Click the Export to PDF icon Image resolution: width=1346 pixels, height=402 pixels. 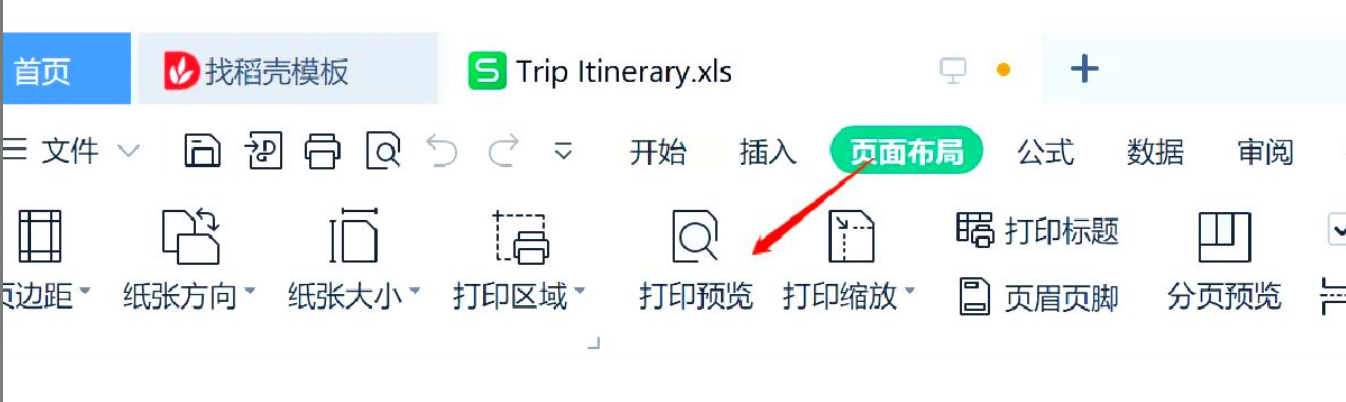click(x=264, y=151)
